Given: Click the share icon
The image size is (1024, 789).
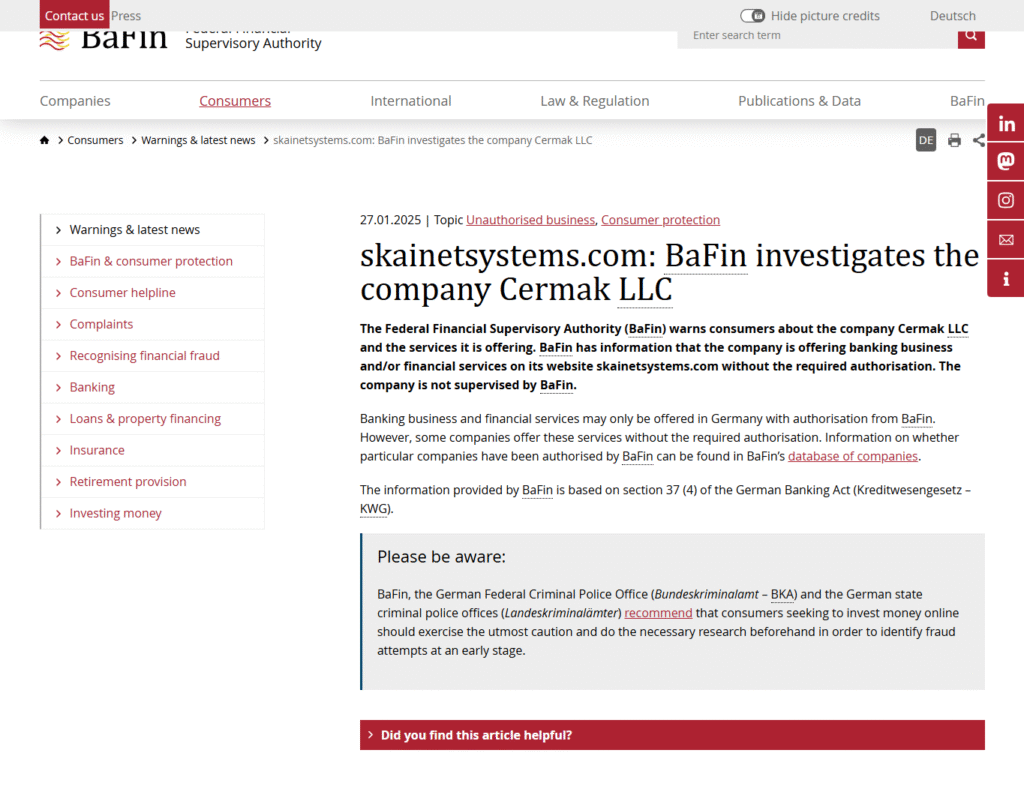Looking at the screenshot, I should pos(979,141).
